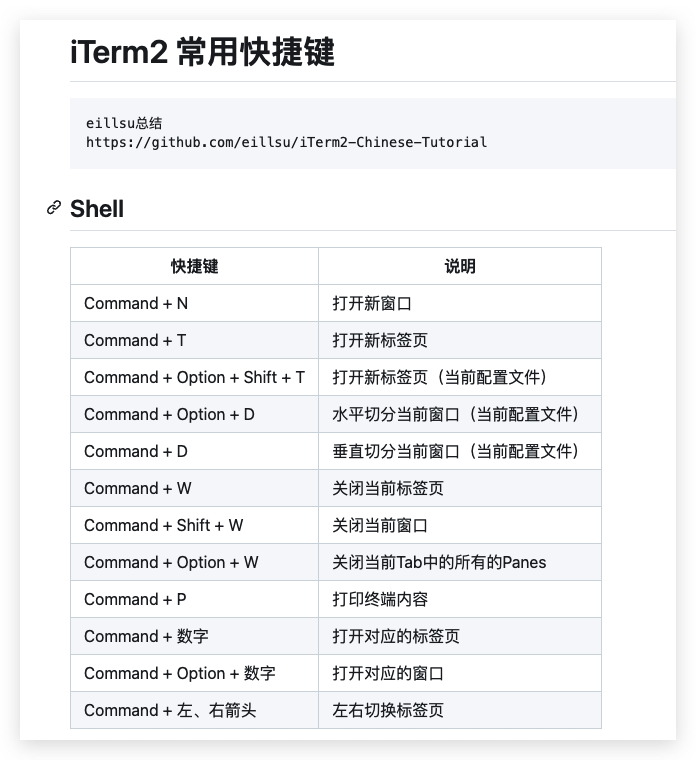
Task: Click the 打开对应的标签页 cell
Action: tap(460, 636)
